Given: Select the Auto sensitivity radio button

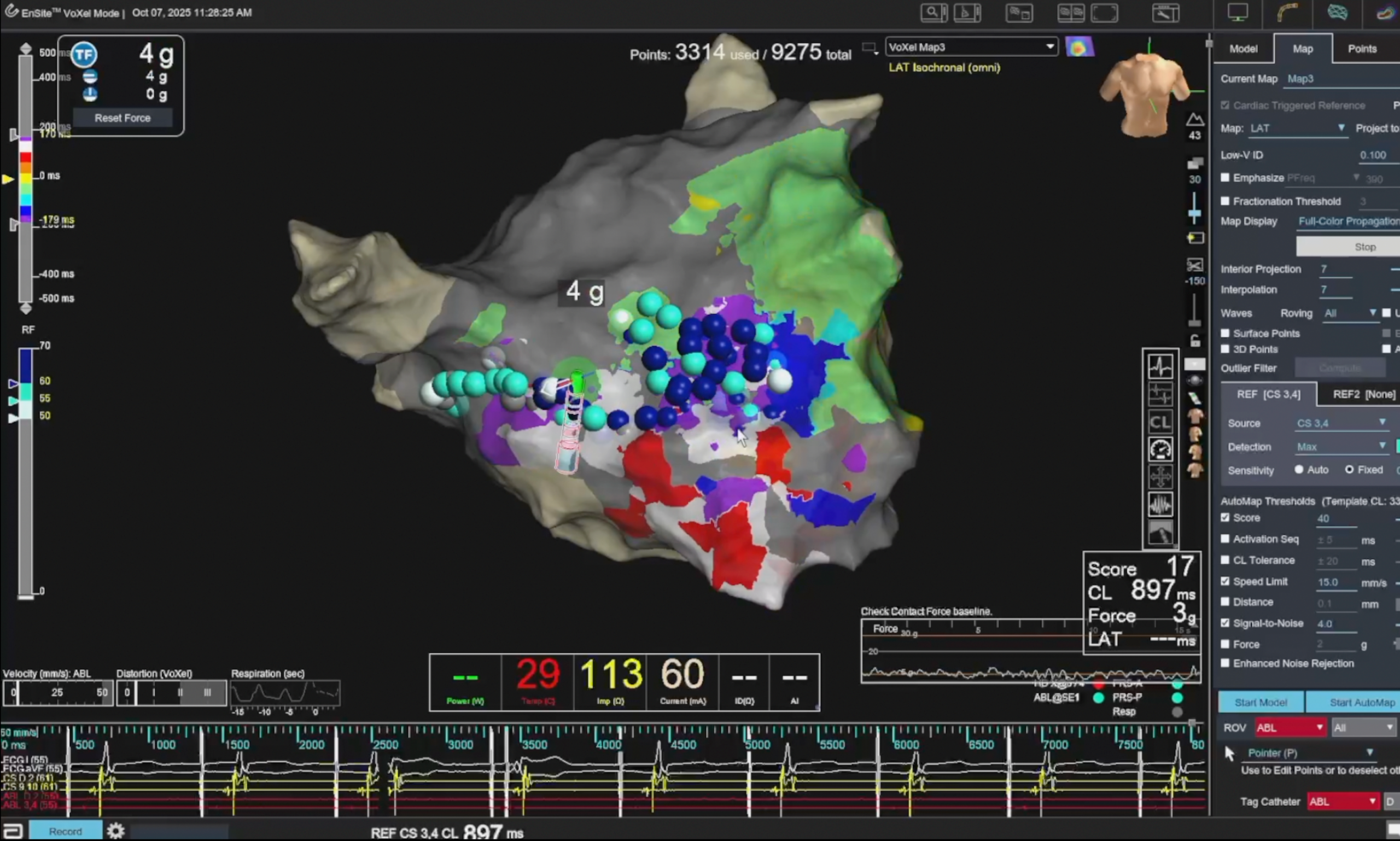Looking at the screenshot, I should (1298, 470).
